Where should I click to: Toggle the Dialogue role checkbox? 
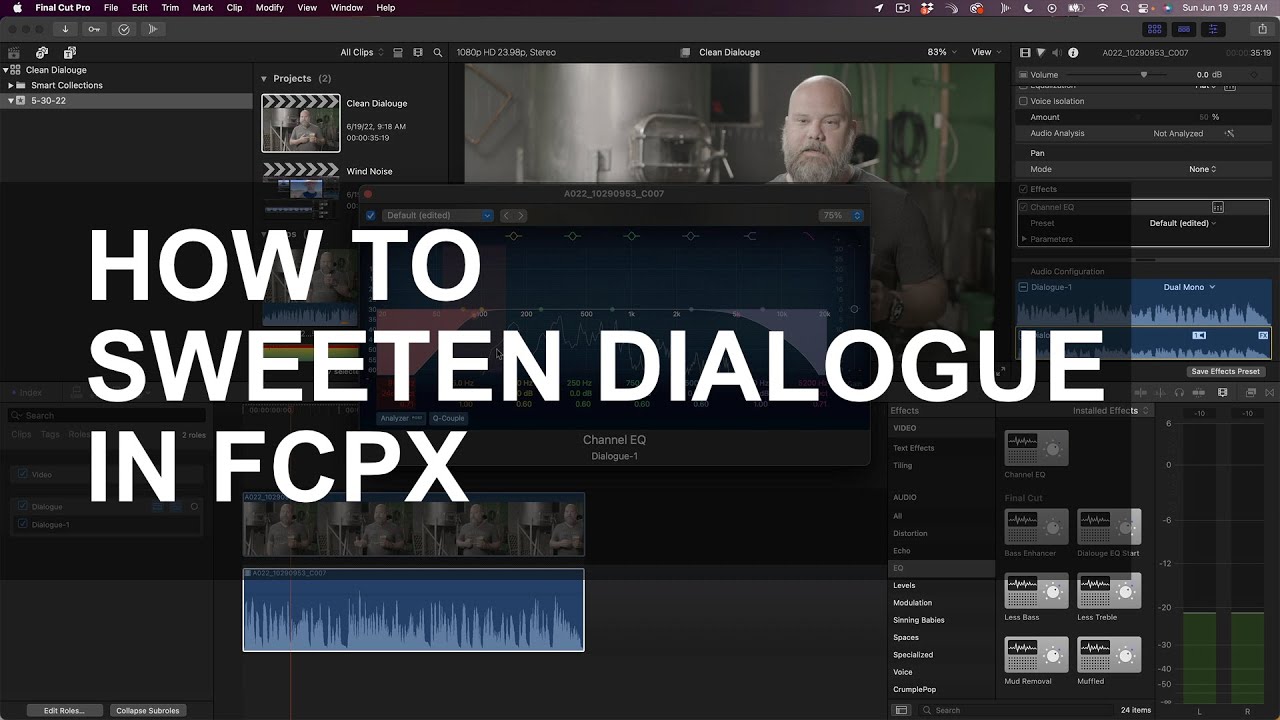point(23,506)
